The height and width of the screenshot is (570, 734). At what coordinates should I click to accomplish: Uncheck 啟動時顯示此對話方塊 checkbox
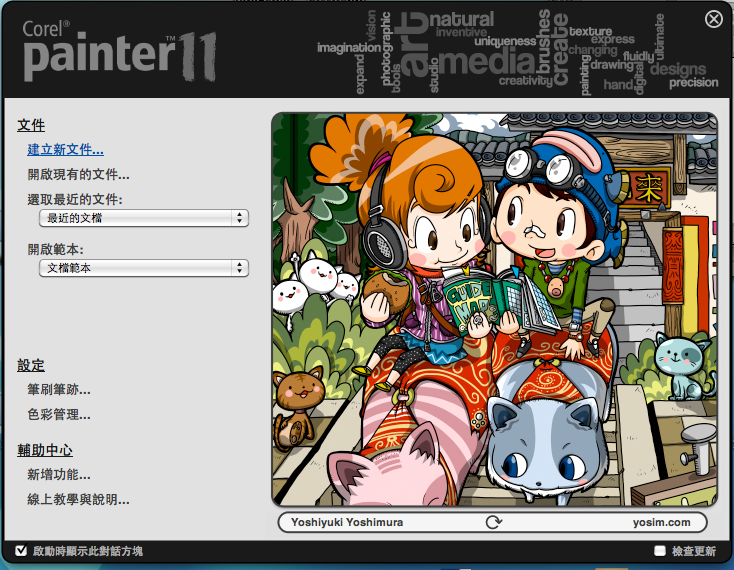(x=21, y=551)
